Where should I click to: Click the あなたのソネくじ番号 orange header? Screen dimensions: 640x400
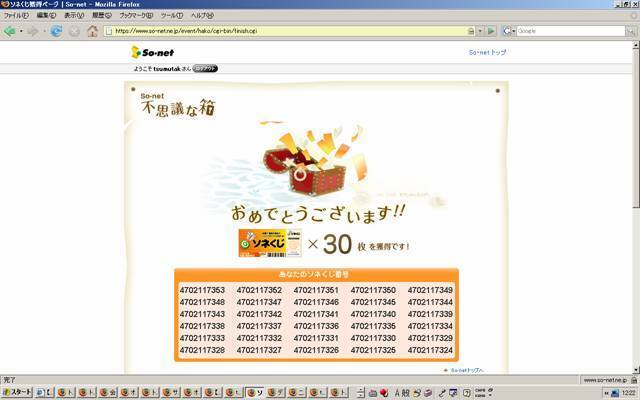pyautogui.click(x=316, y=274)
